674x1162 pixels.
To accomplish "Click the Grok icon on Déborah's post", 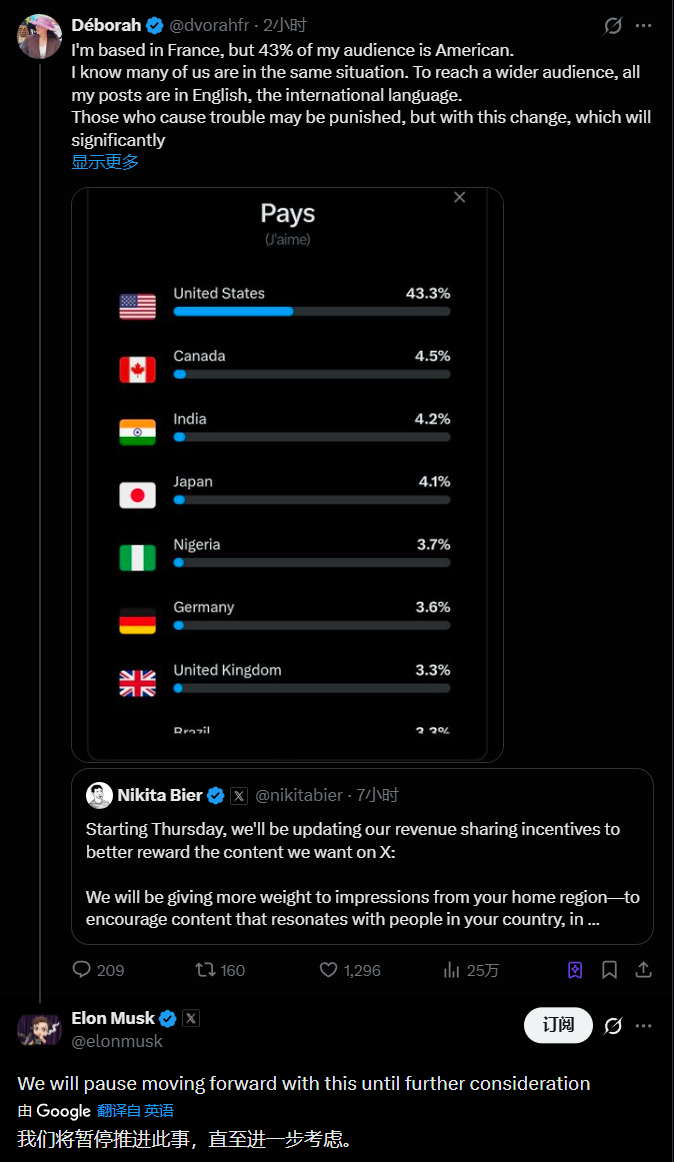I will pyautogui.click(x=613, y=26).
